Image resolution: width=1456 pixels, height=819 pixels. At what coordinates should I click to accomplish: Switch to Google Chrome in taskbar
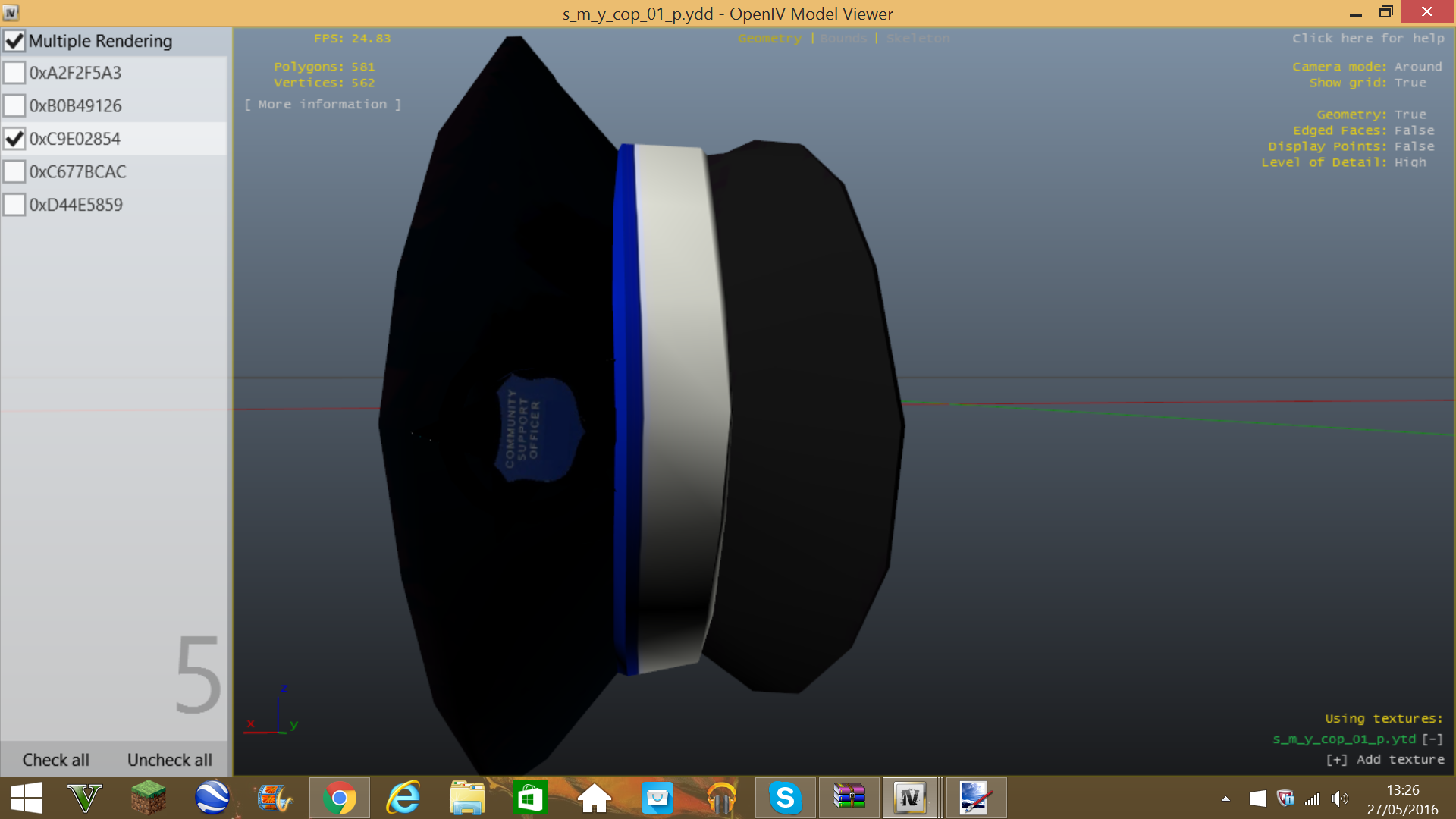pos(340,798)
